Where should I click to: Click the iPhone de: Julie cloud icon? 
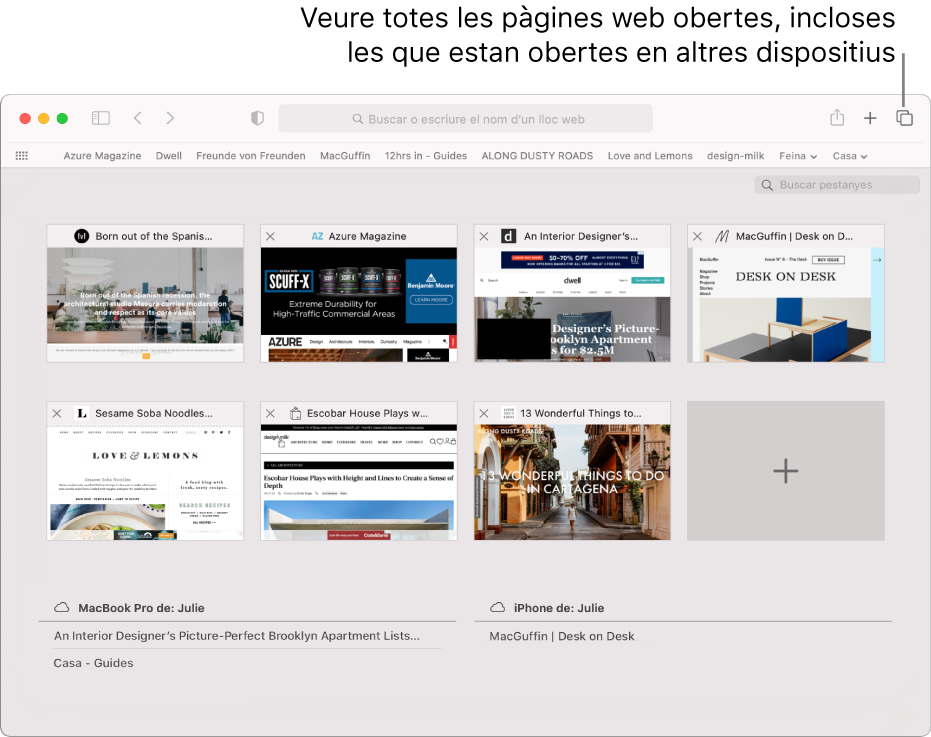point(498,608)
